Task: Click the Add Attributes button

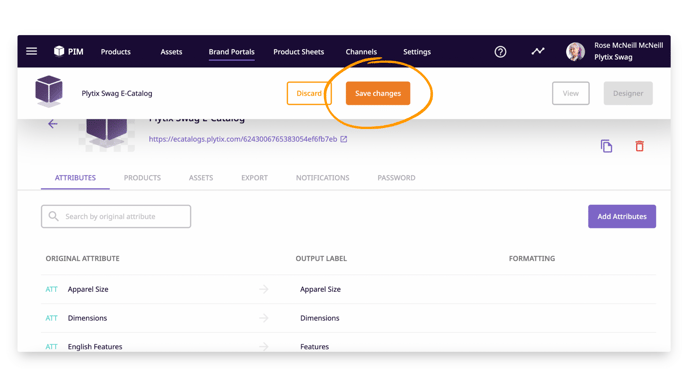Action: tap(622, 216)
